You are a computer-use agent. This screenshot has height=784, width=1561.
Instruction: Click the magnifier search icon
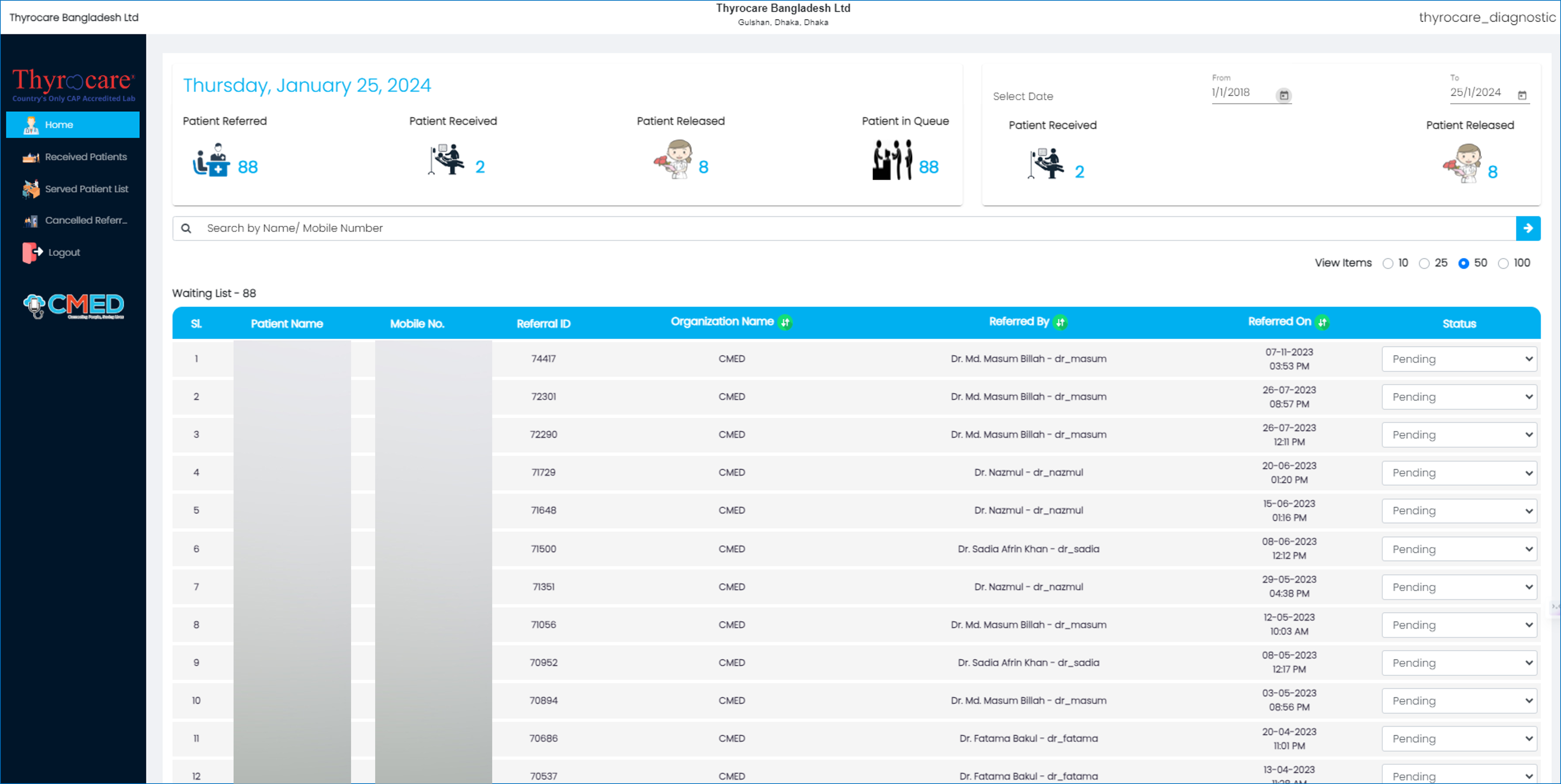coord(186,228)
